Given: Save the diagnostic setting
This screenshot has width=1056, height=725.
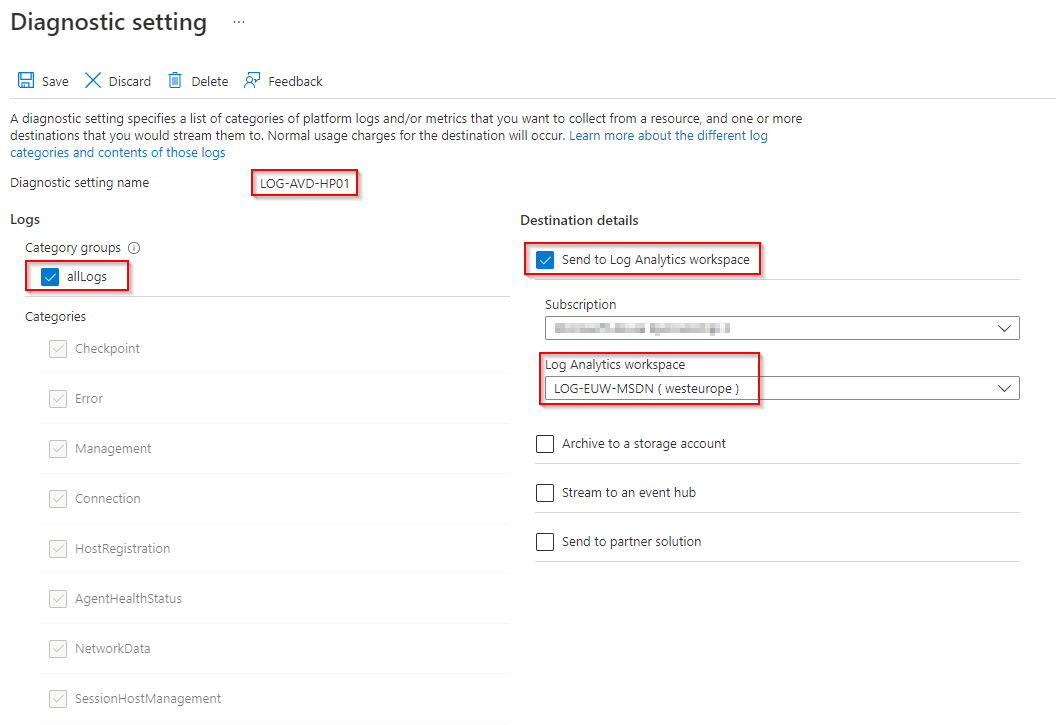Looking at the screenshot, I should [43, 80].
